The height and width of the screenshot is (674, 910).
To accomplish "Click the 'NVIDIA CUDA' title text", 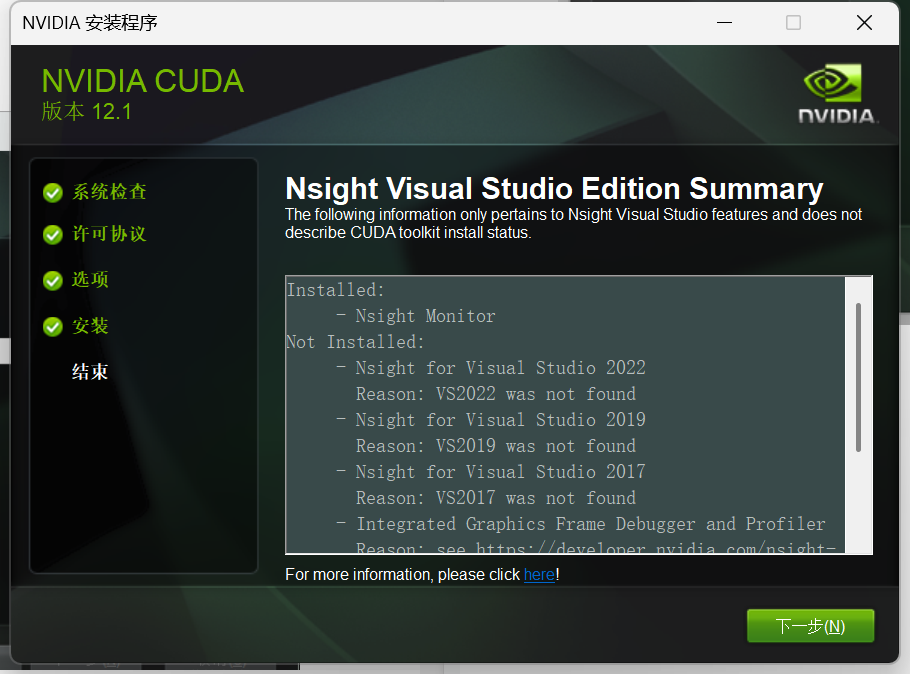I will pyautogui.click(x=143, y=81).
